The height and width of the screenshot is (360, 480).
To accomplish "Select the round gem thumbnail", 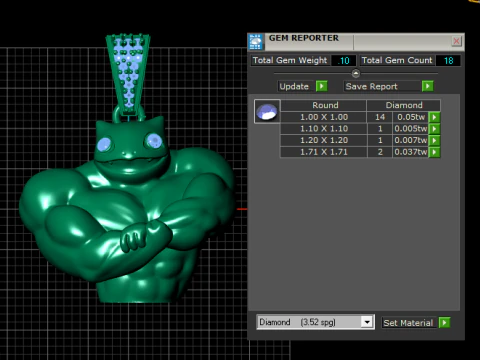I will 267,112.
